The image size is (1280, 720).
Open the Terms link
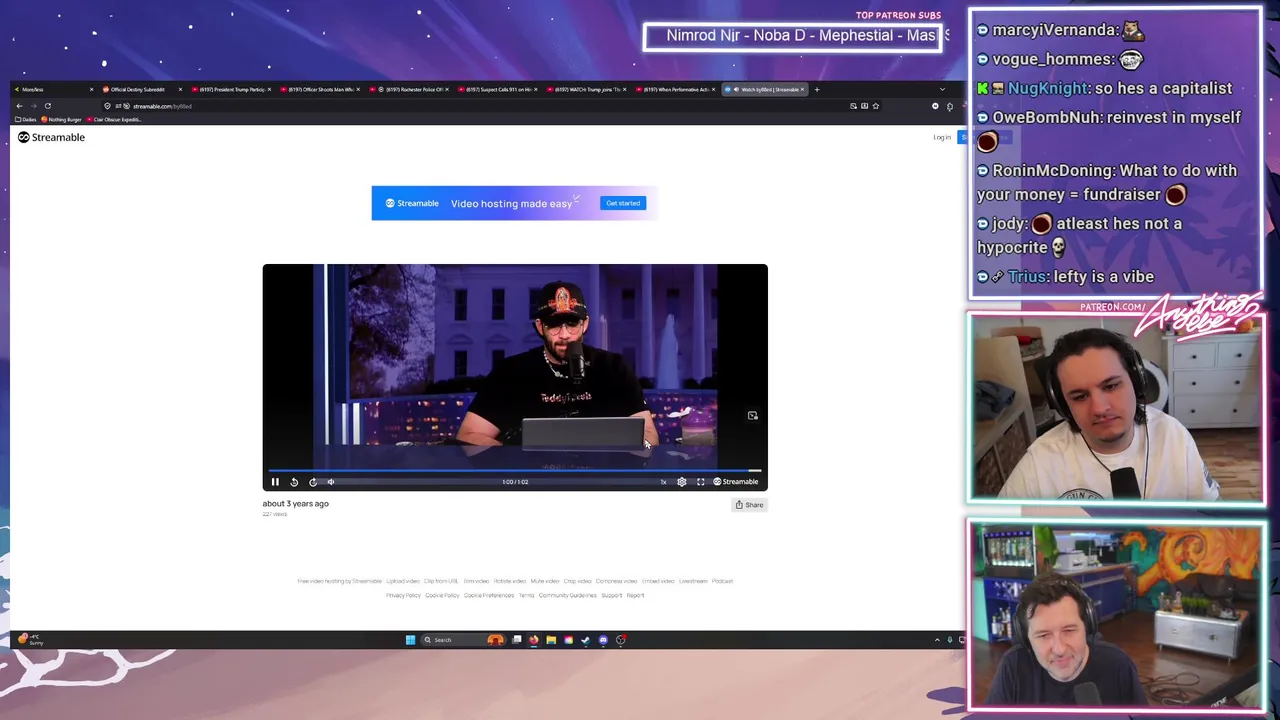pos(526,595)
